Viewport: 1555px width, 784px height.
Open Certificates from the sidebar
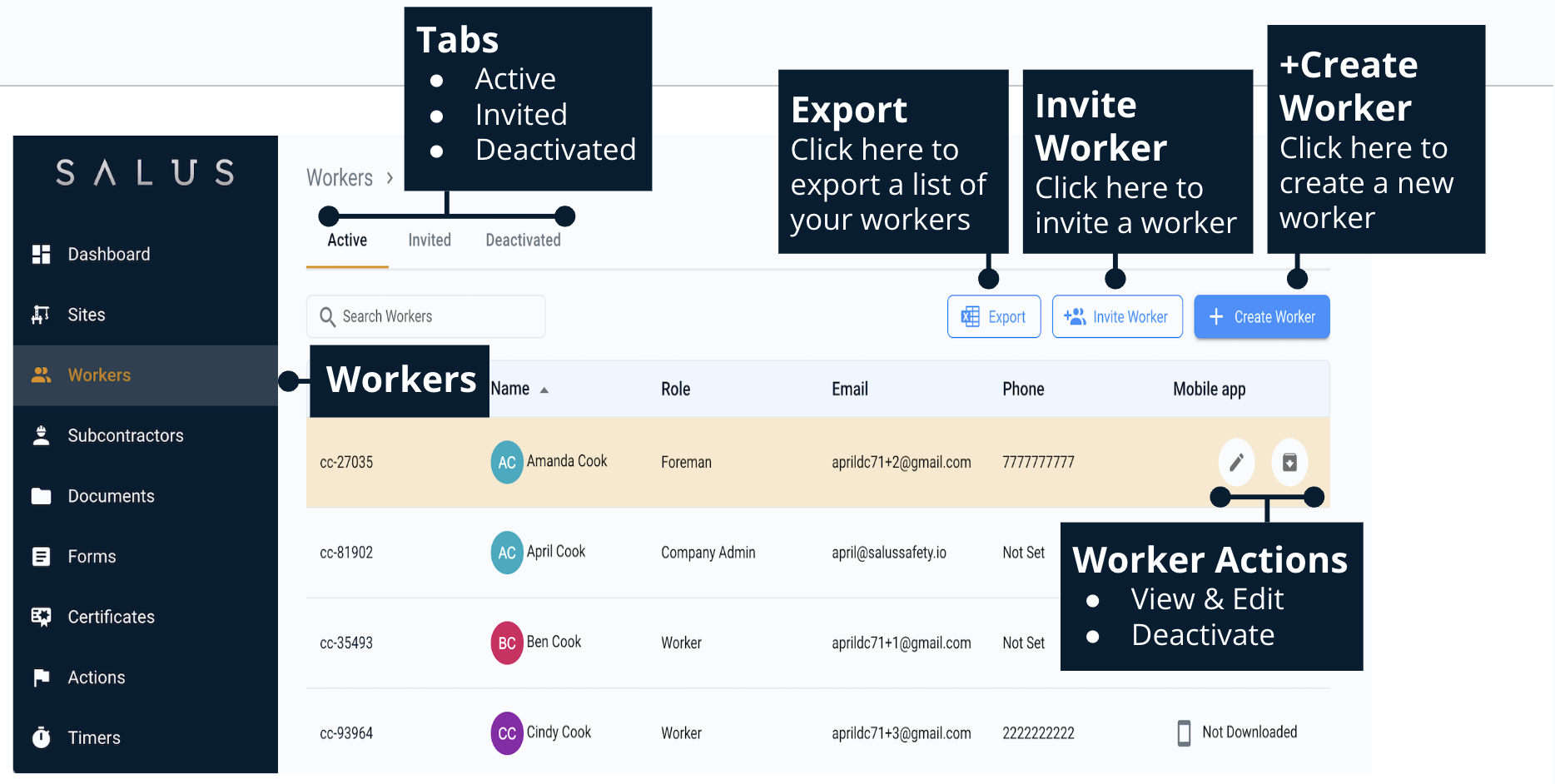tap(111, 617)
